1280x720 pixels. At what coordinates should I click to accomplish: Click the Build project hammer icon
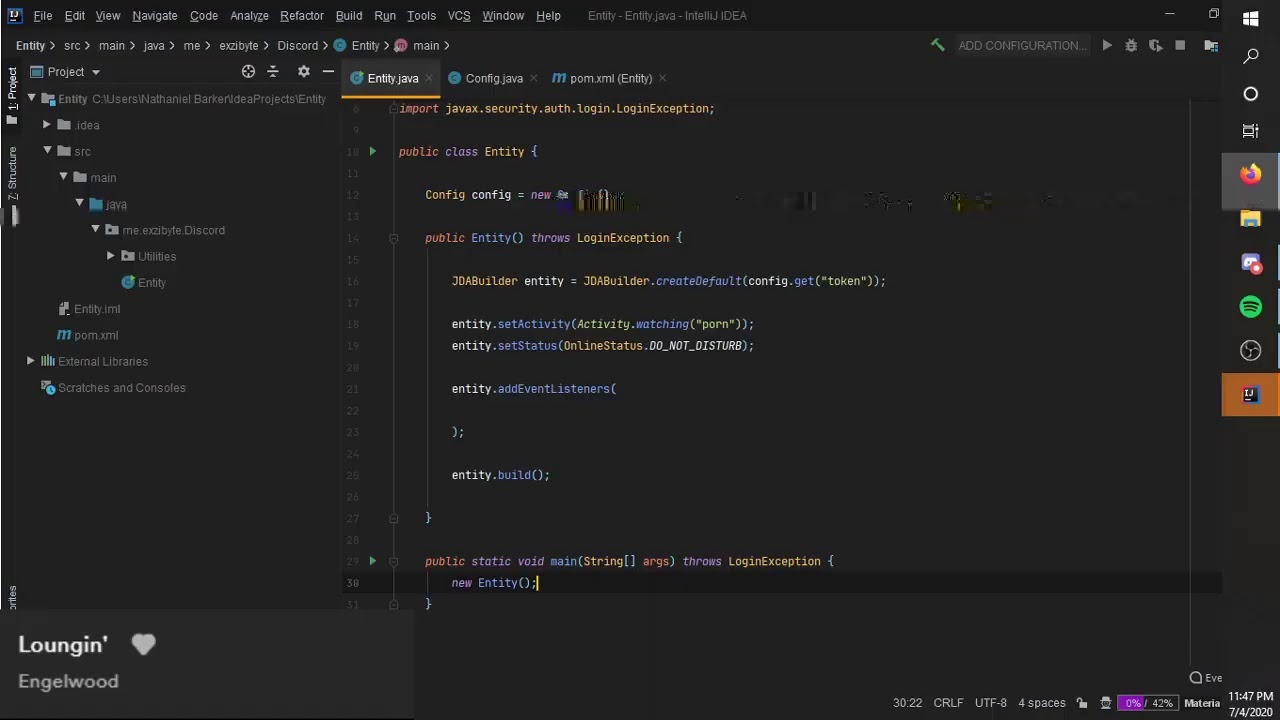point(937,45)
